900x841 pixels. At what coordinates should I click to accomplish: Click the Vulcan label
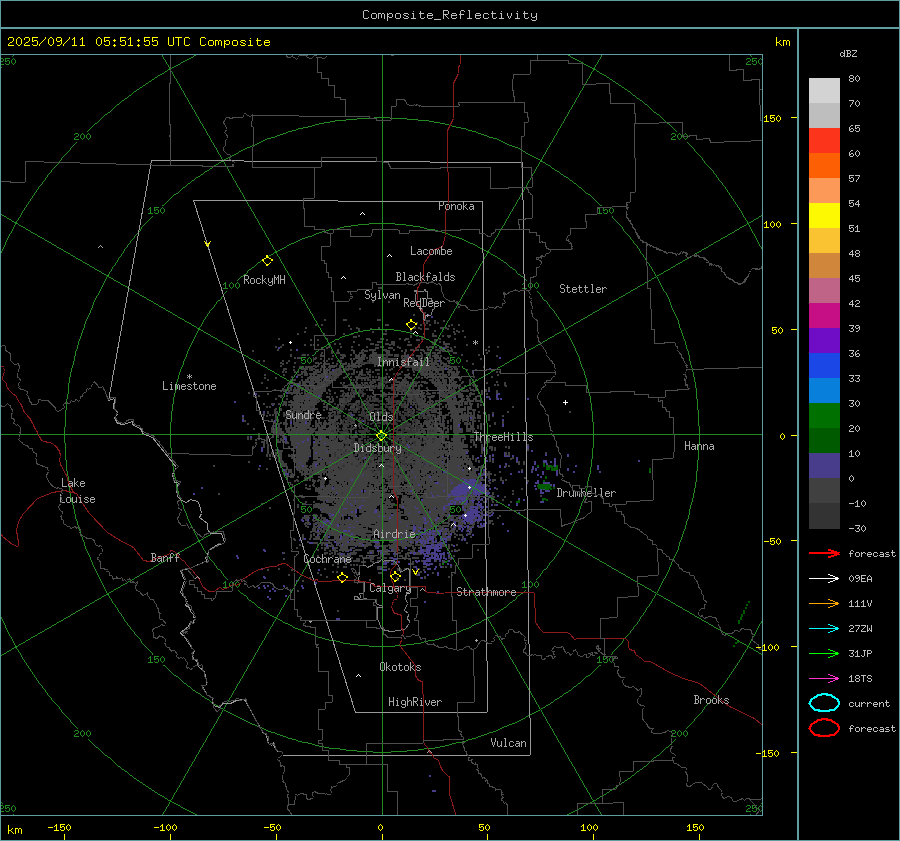(508, 743)
